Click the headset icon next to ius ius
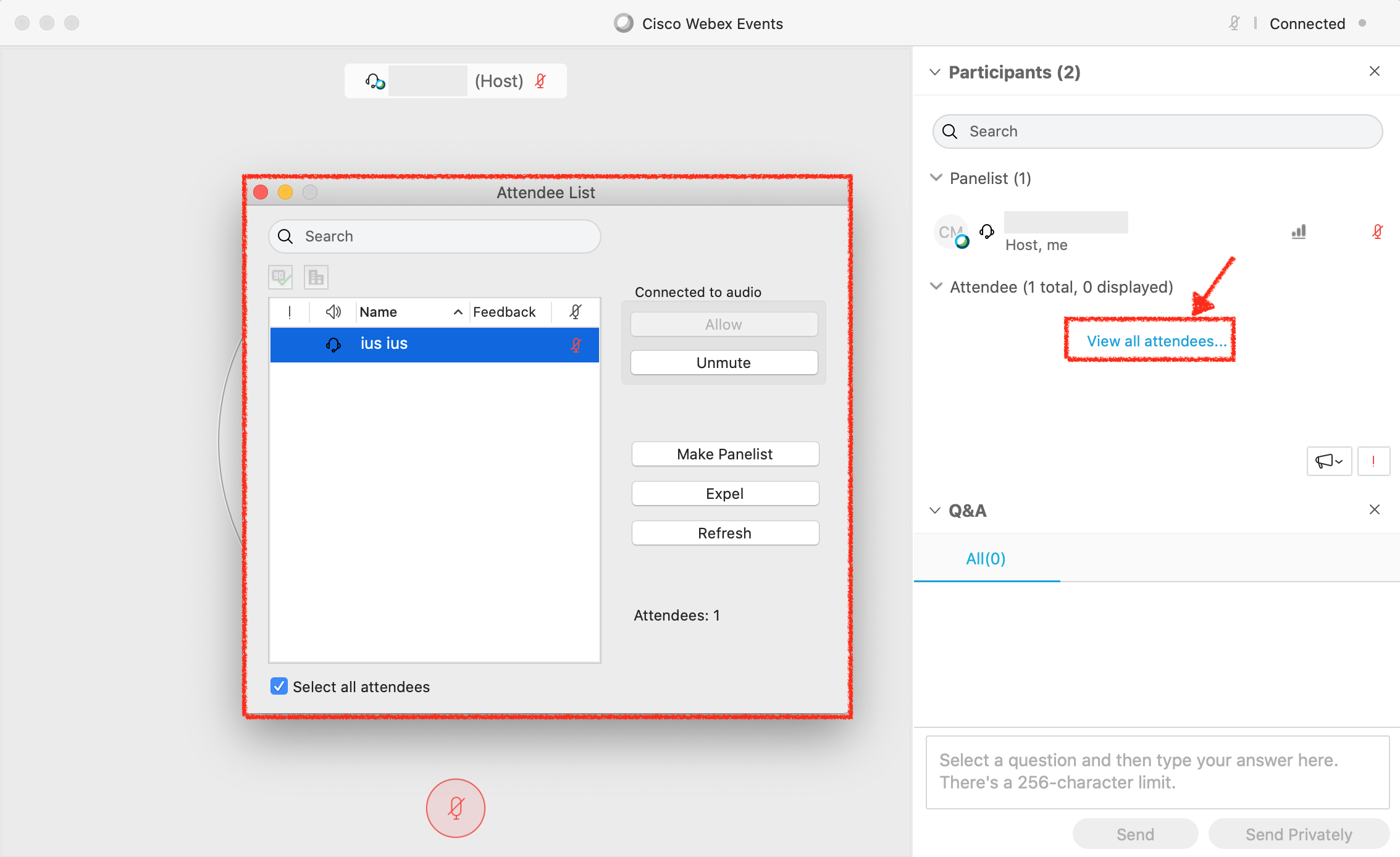 coord(333,345)
